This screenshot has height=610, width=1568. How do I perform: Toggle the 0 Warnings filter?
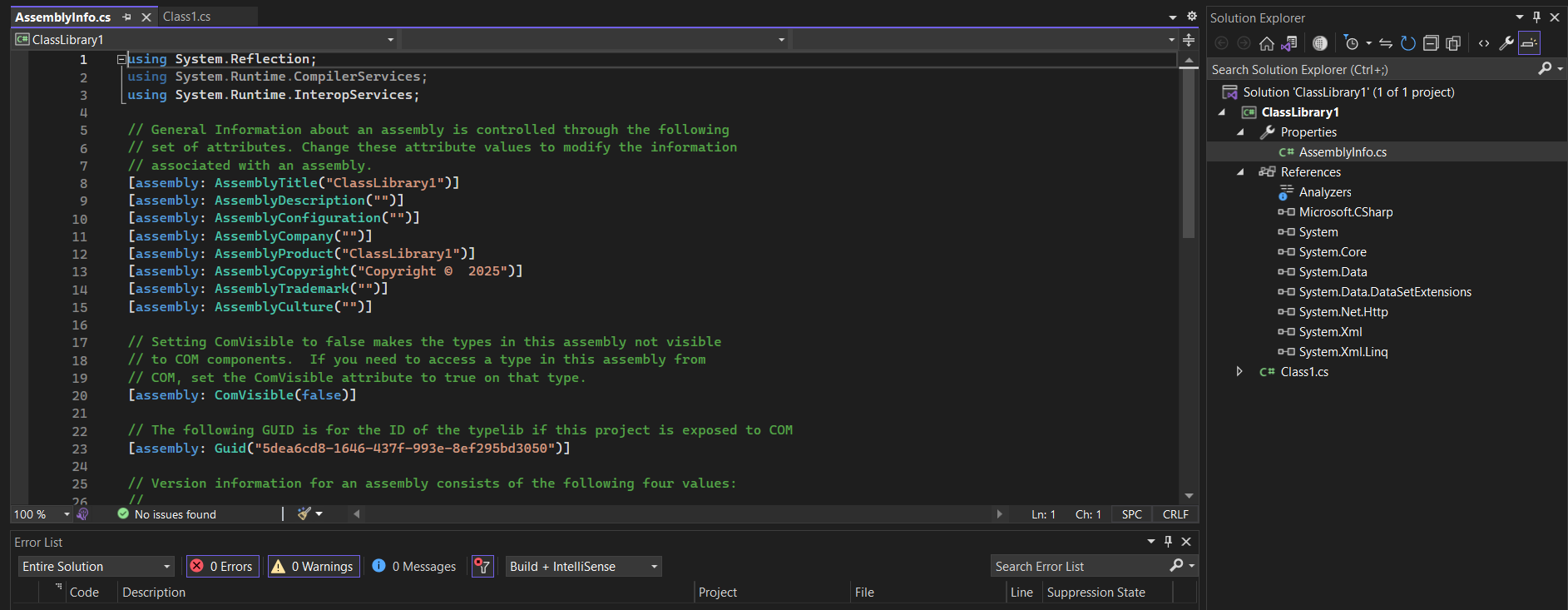314,567
